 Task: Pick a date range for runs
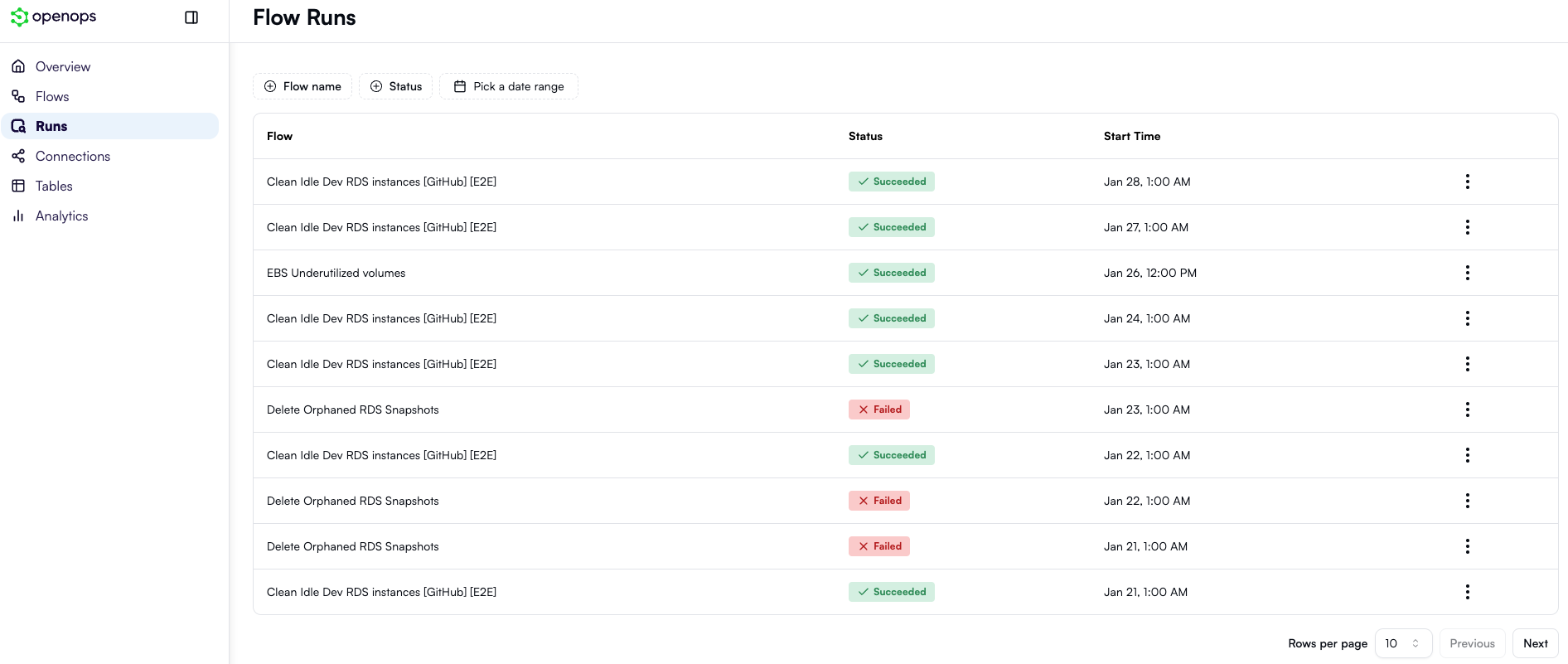click(x=509, y=86)
